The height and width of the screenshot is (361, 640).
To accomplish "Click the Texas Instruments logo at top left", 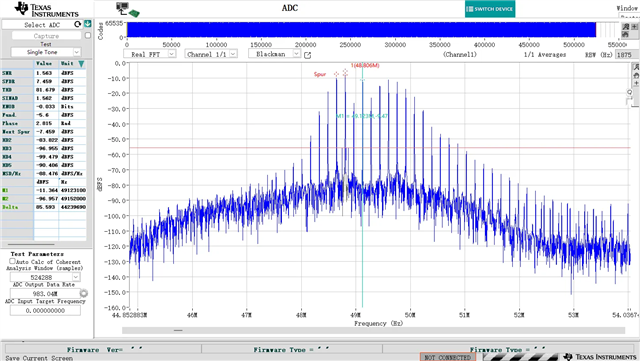I will click(46, 10).
